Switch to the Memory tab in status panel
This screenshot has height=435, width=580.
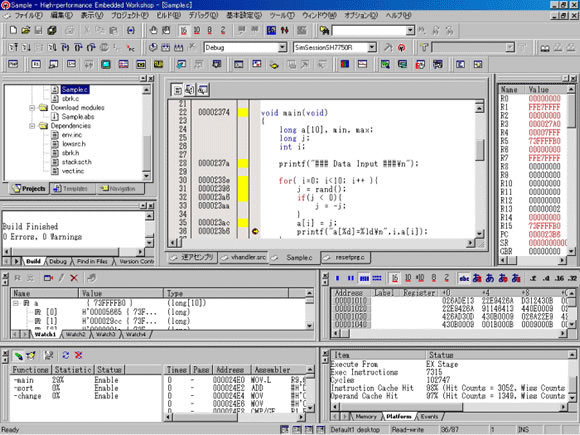[365, 417]
